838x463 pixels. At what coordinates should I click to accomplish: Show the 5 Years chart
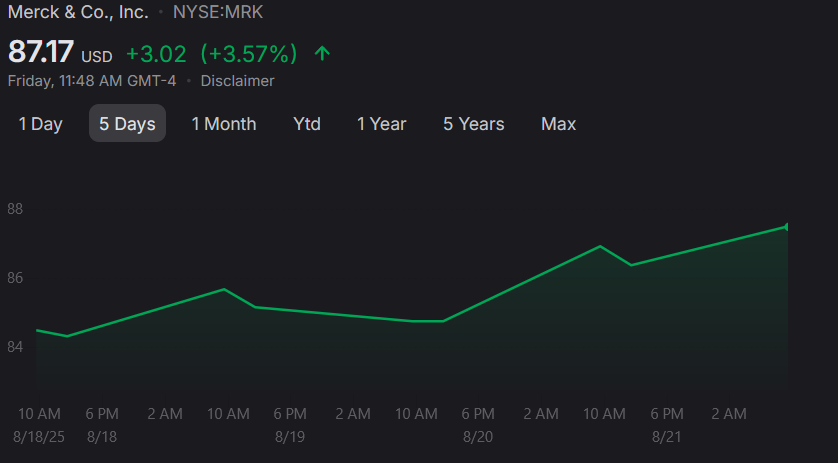(x=474, y=124)
